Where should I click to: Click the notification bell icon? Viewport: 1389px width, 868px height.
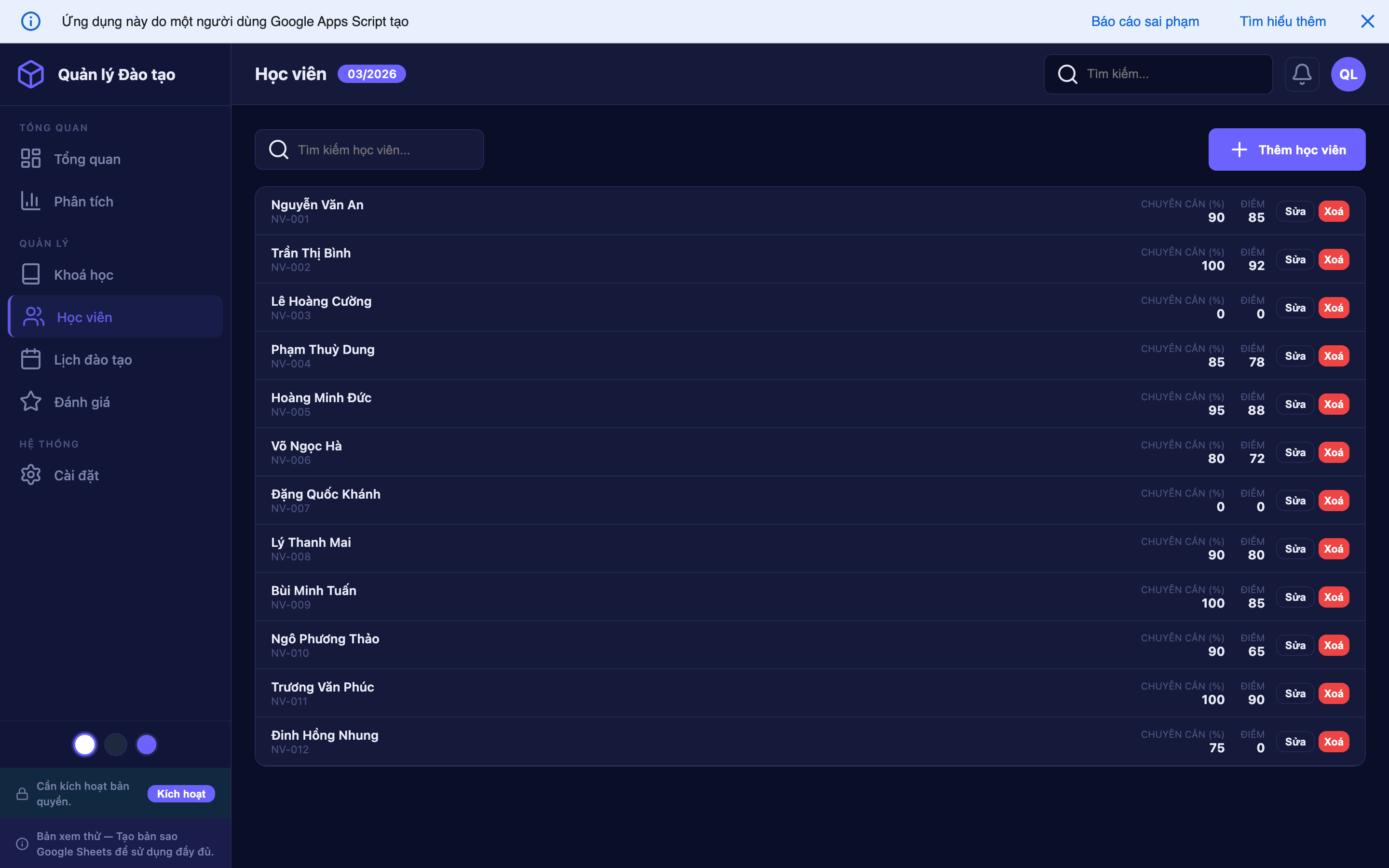[1302, 74]
